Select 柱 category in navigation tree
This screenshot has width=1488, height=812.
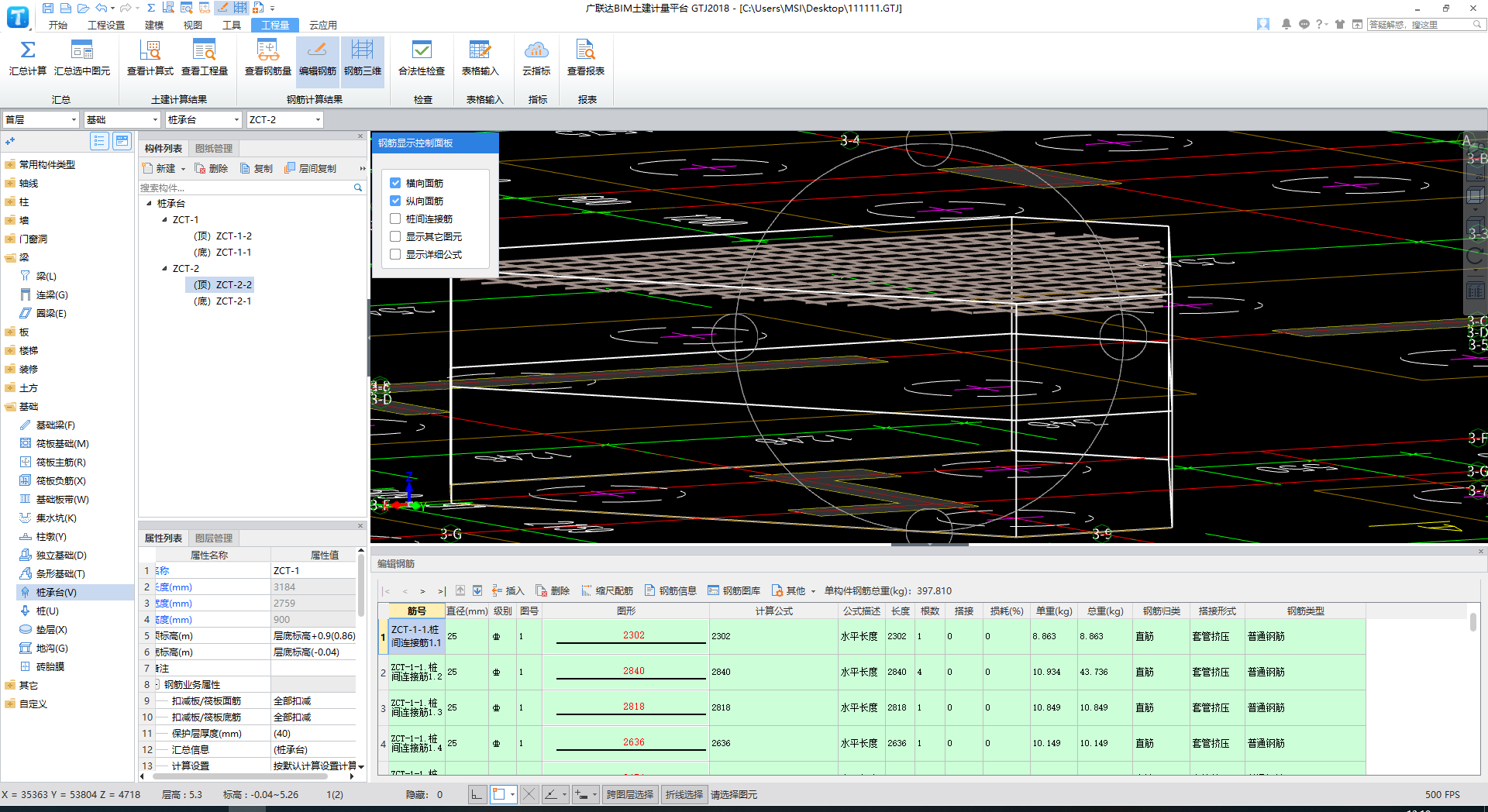24,201
